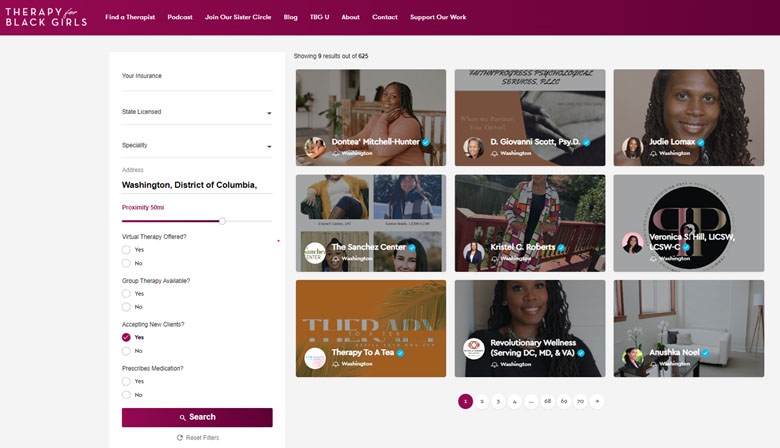Image resolution: width=780 pixels, height=448 pixels.
Task: Click current page 1 button
Action: click(465, 401)
